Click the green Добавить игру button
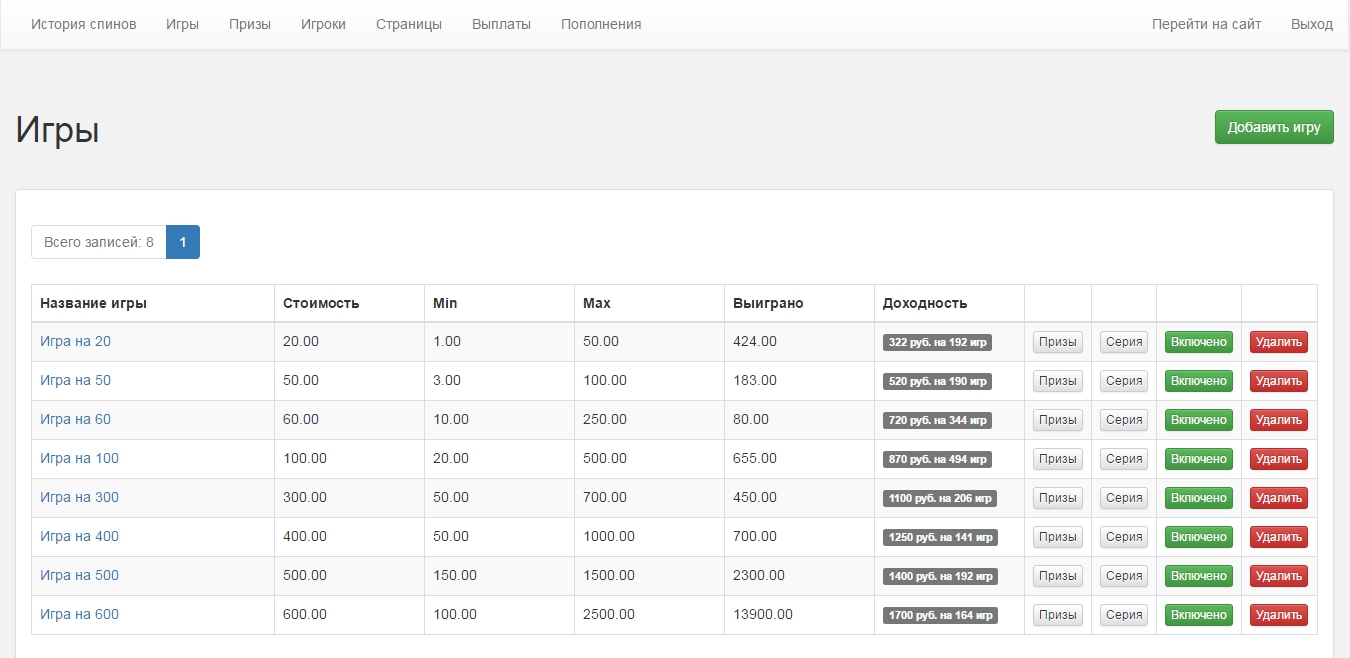Screen dimensions: 1350x658 (1273, 127)
